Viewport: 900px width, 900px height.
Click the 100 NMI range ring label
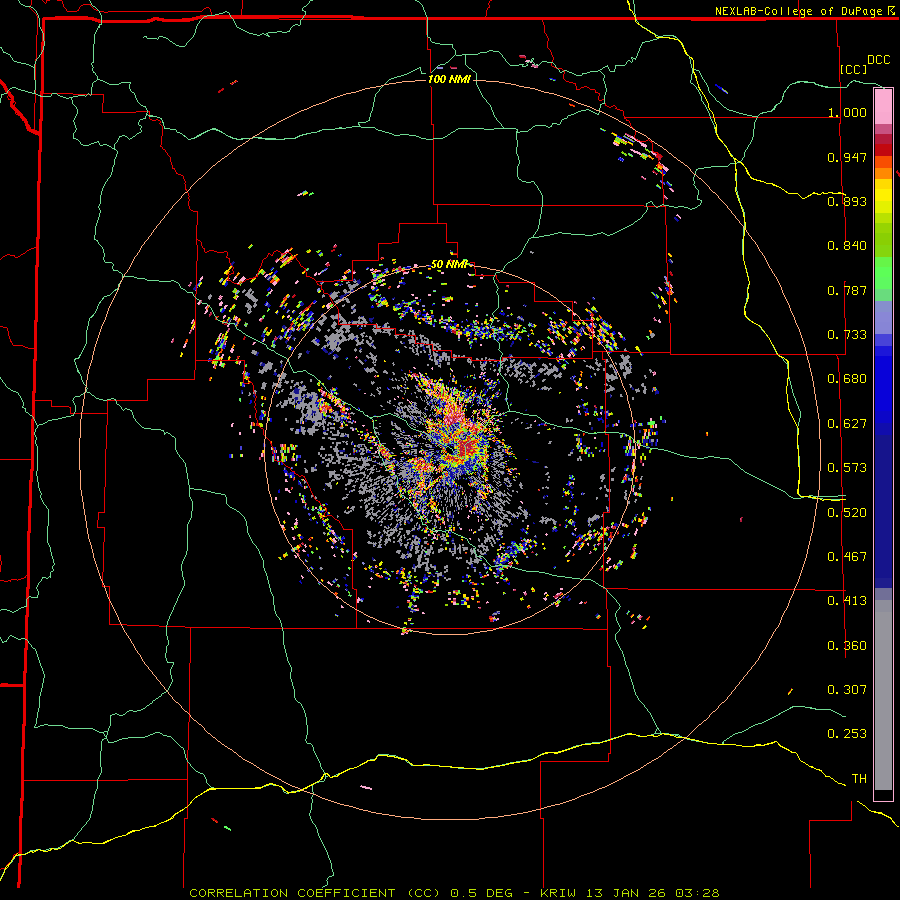click(449, 79)
